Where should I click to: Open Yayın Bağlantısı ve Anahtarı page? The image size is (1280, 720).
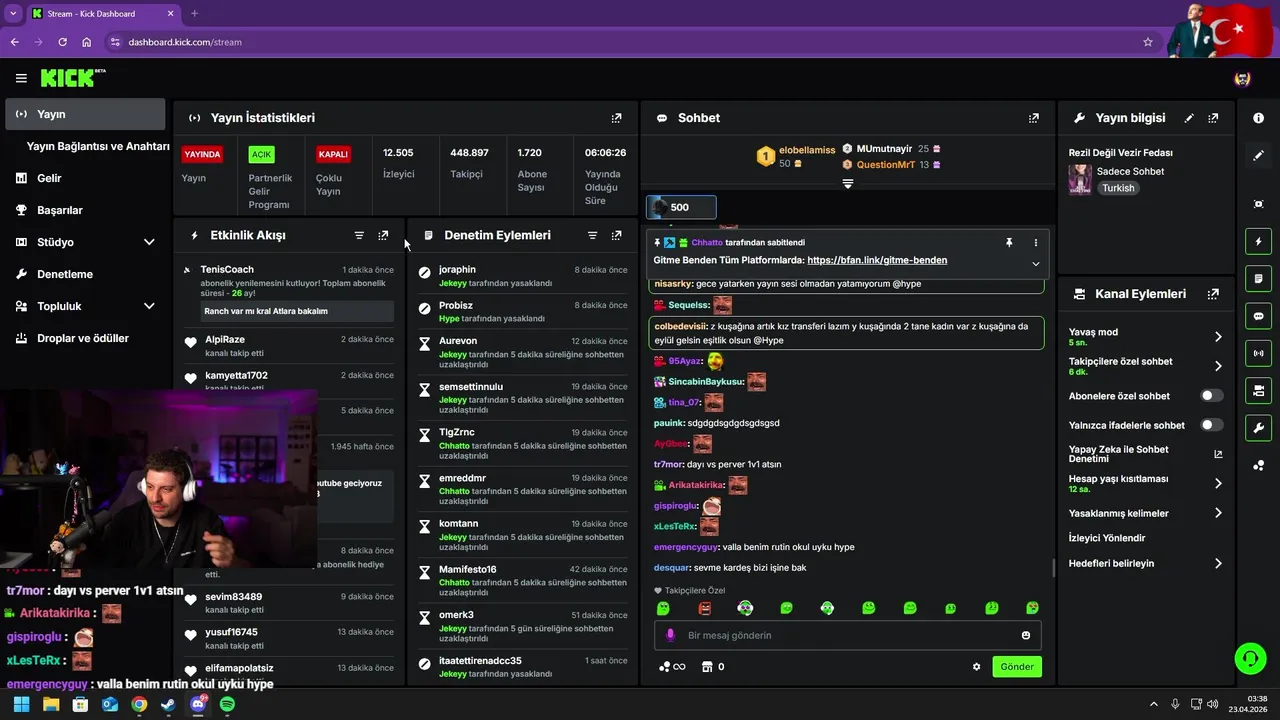(98, 146)
